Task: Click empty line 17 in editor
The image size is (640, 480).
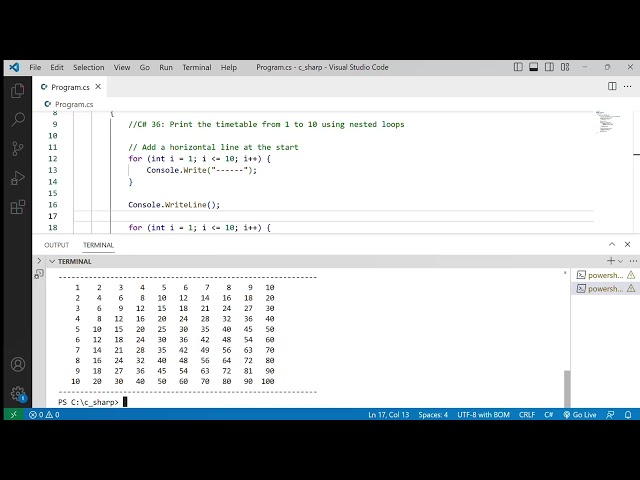Action: 334,216
